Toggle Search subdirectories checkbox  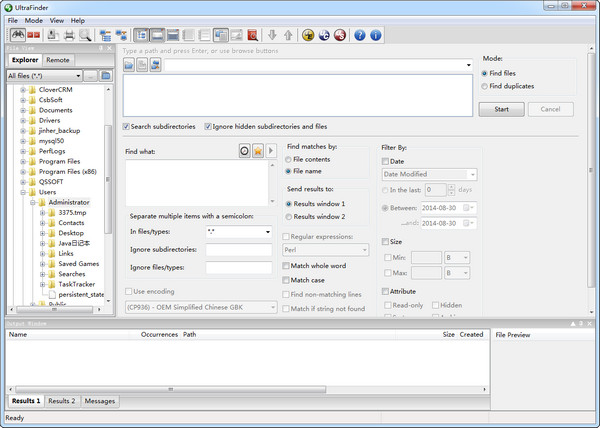point(126,126)
